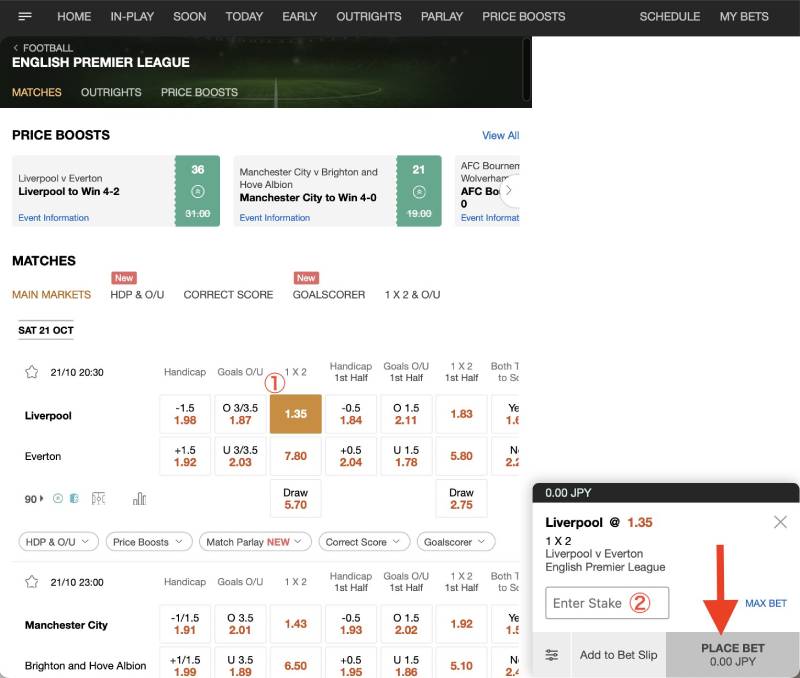Expand the Goalscorer dropdown chip
The width and height of the screenshot is (800, 678).
pos(456,542)
